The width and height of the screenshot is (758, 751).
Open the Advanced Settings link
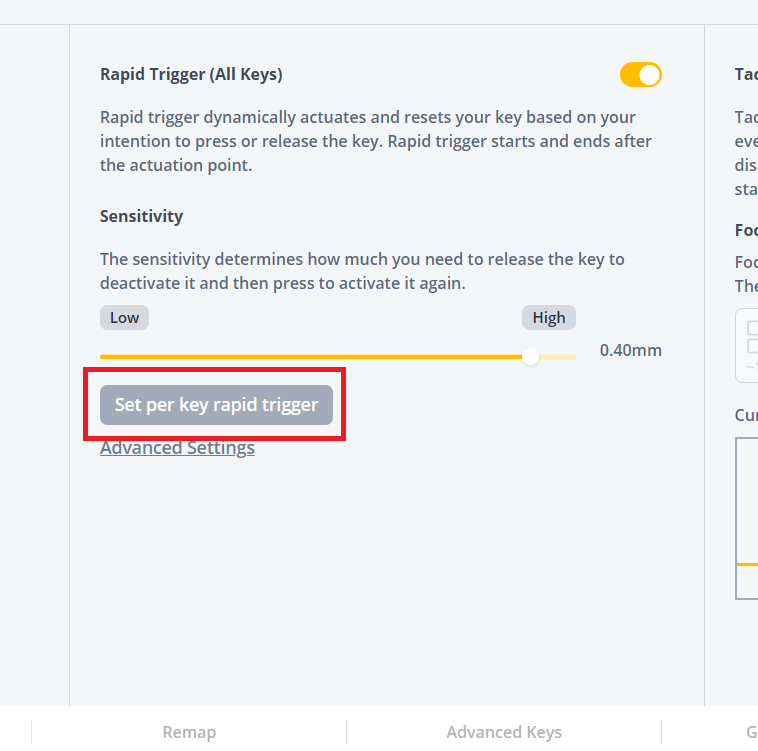(177, 448)
